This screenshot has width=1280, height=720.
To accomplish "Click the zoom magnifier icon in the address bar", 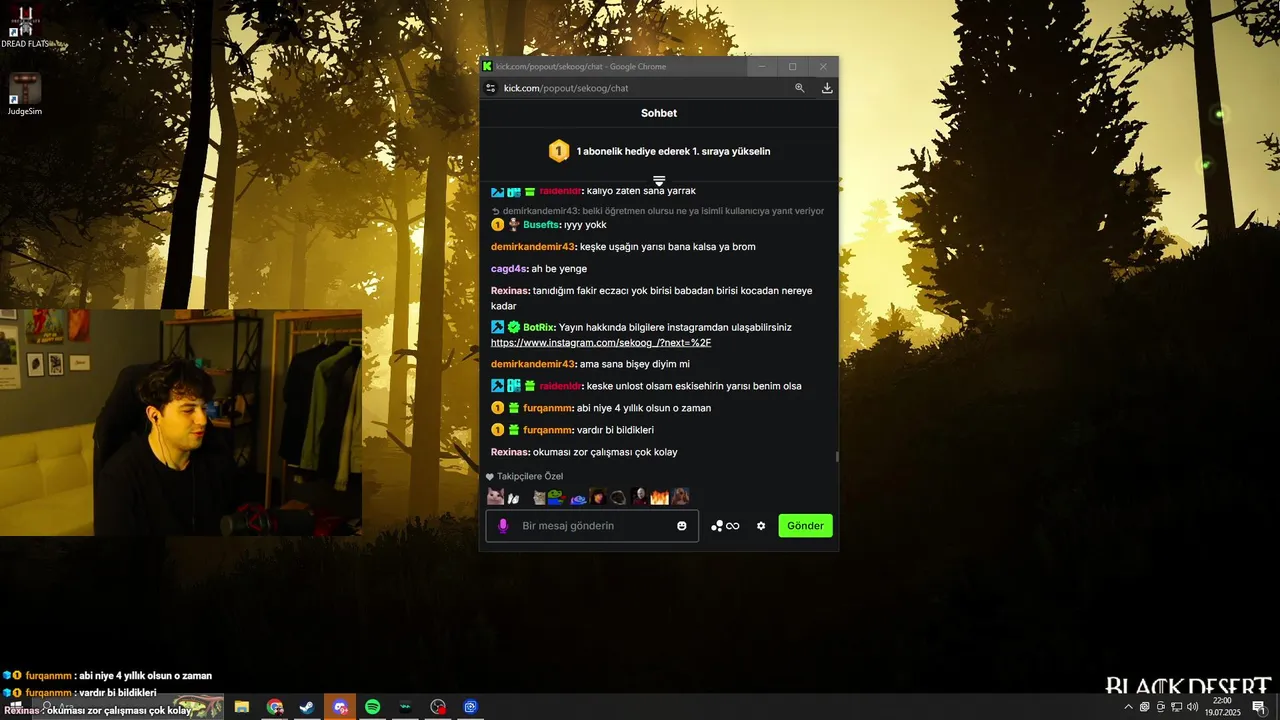I will click(x=799, y=88).
